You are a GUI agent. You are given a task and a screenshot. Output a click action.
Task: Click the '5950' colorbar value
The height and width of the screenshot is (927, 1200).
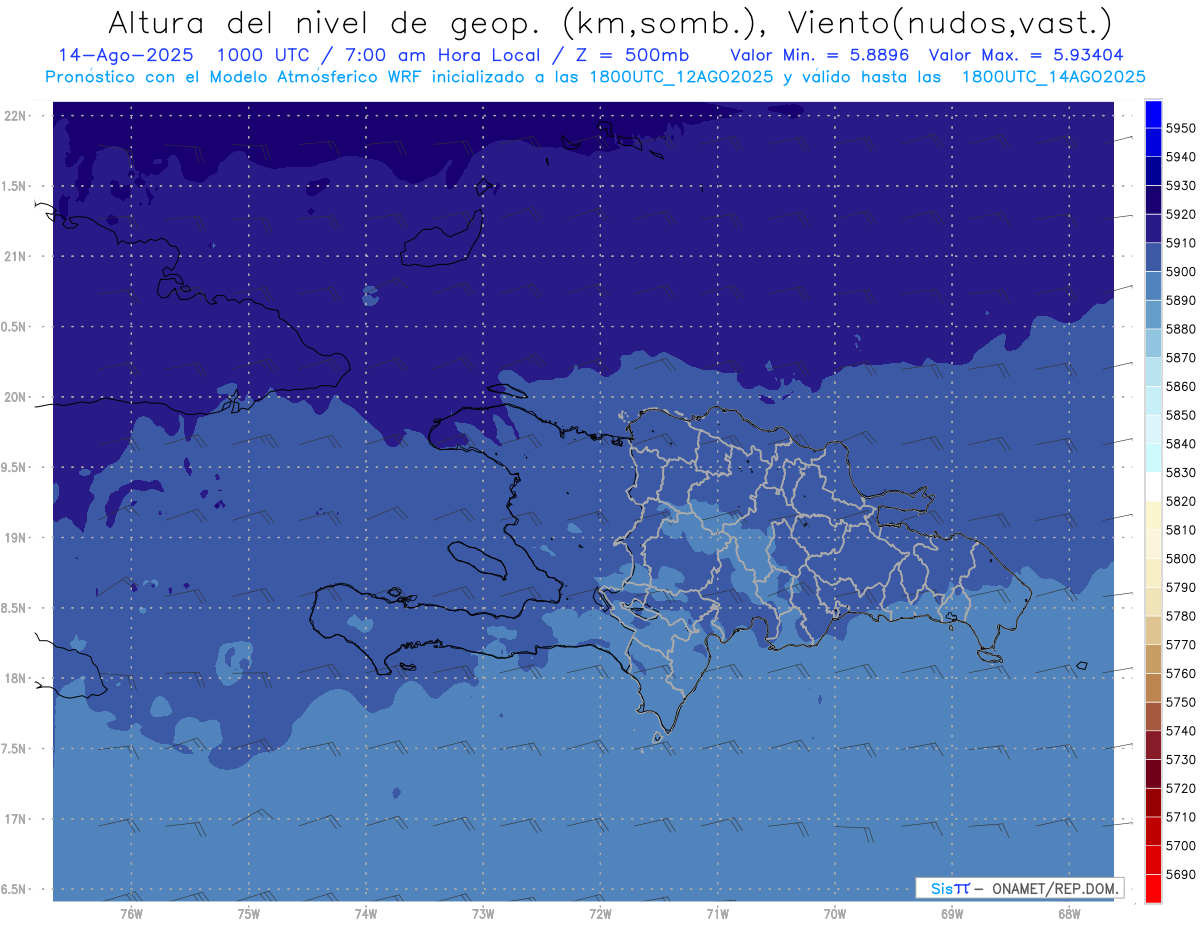pos(1181,128)
